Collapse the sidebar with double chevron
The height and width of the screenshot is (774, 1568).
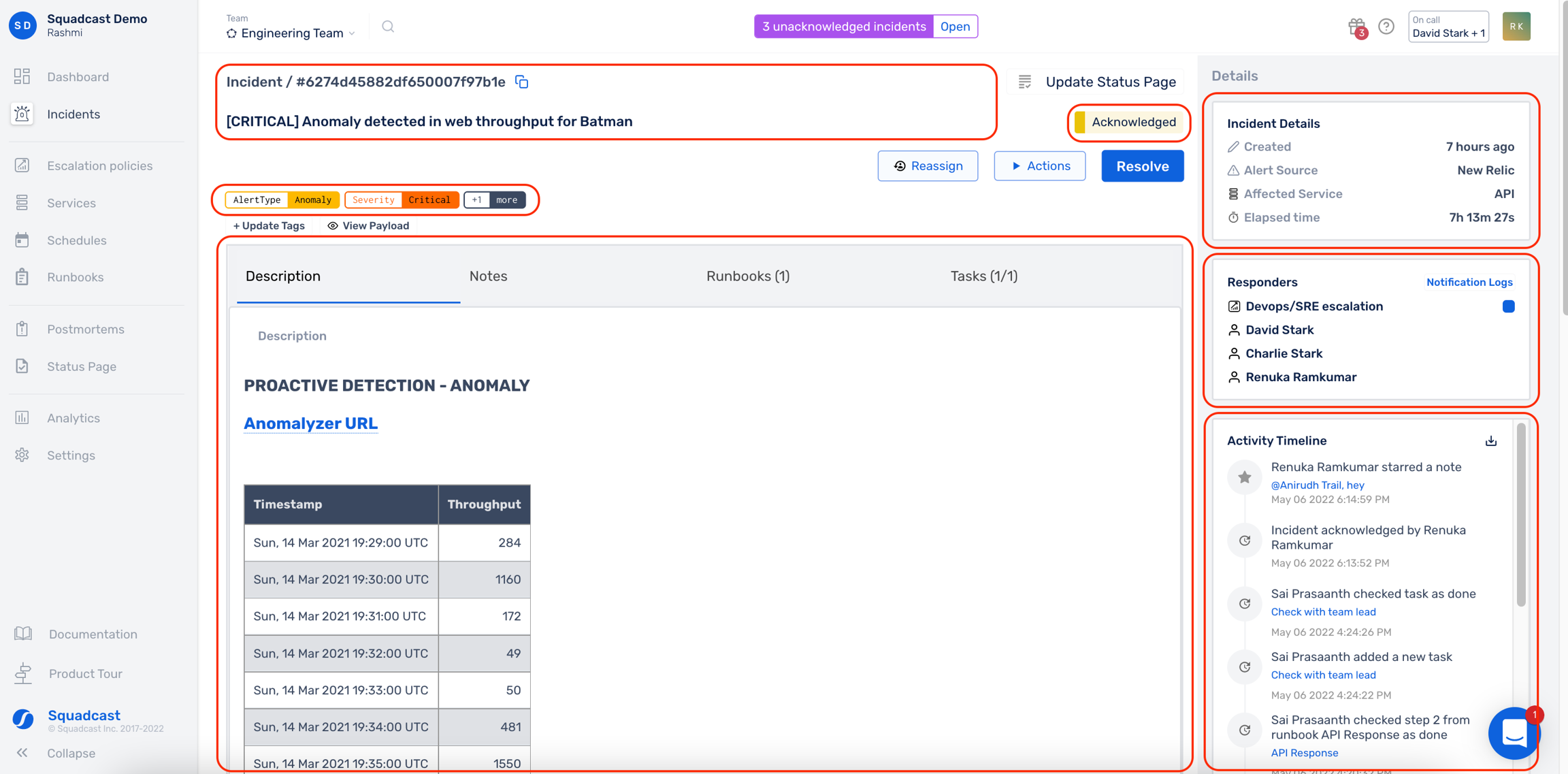coord(22,752)
